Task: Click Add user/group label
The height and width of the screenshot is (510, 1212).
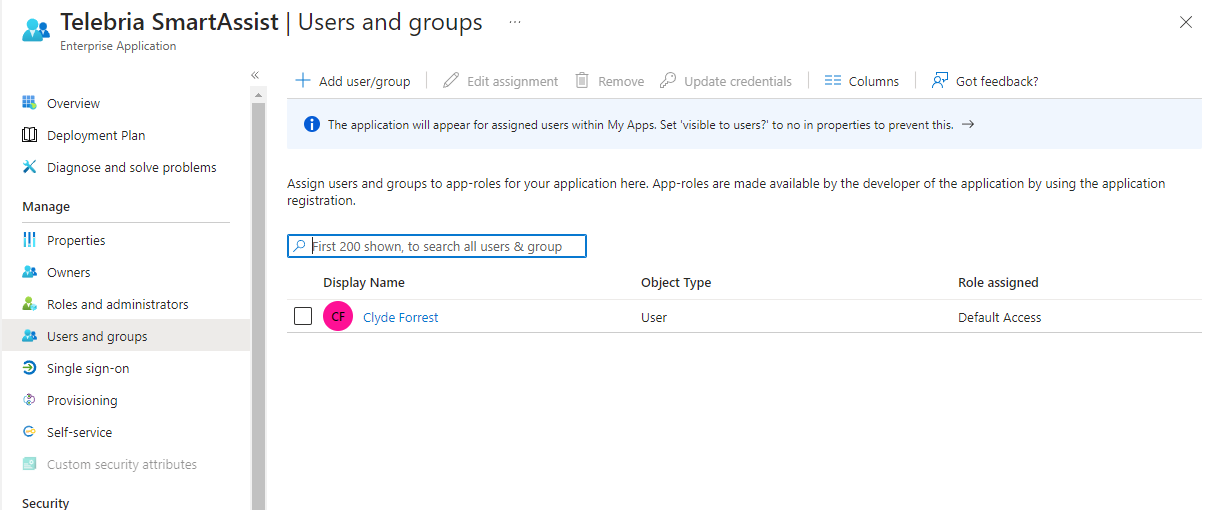Action: [x=364, y=81]
